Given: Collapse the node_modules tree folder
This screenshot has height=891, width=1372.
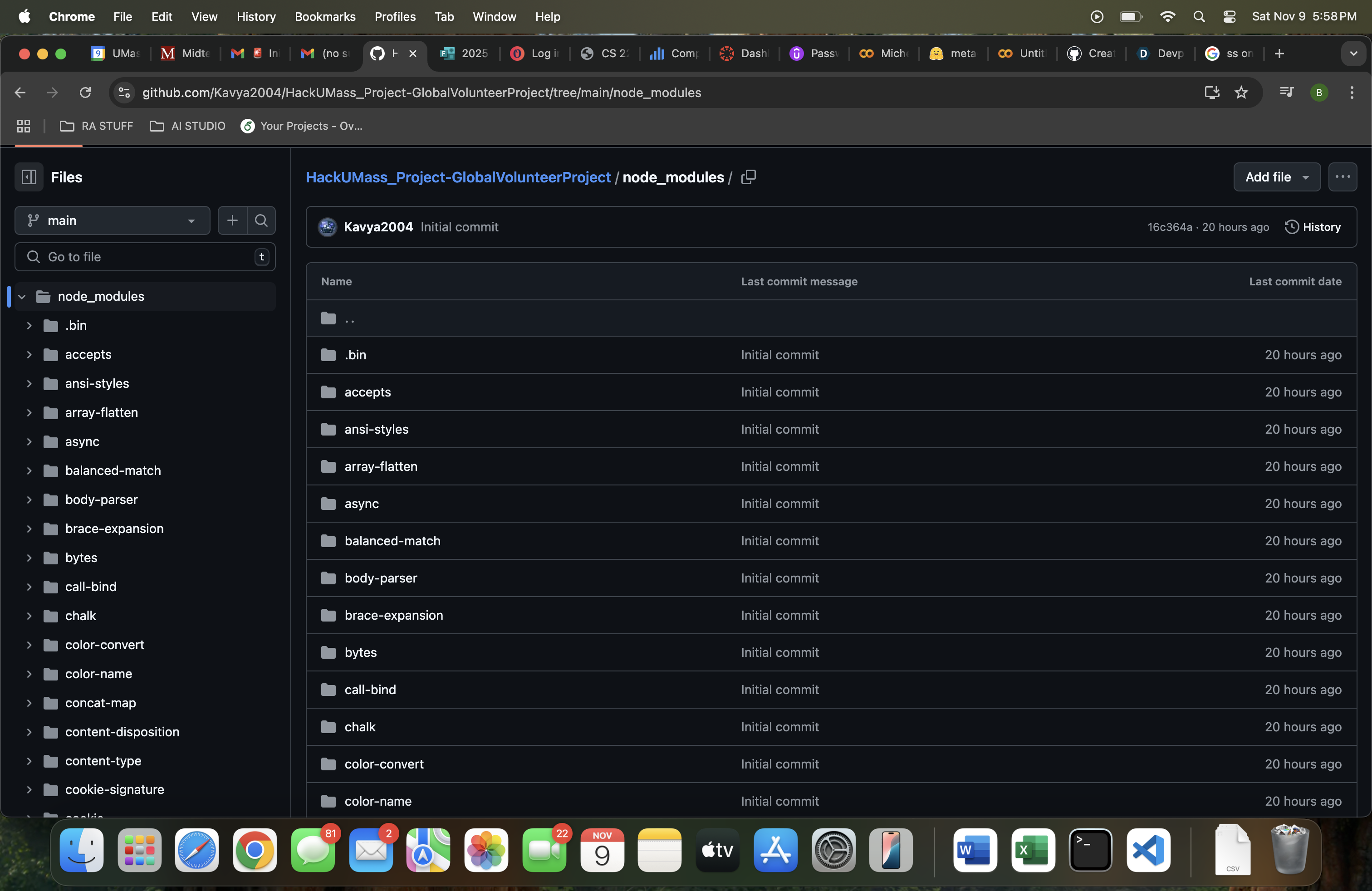Looking at the screenshot, I should pyautogui.click(x=22, y=296).
